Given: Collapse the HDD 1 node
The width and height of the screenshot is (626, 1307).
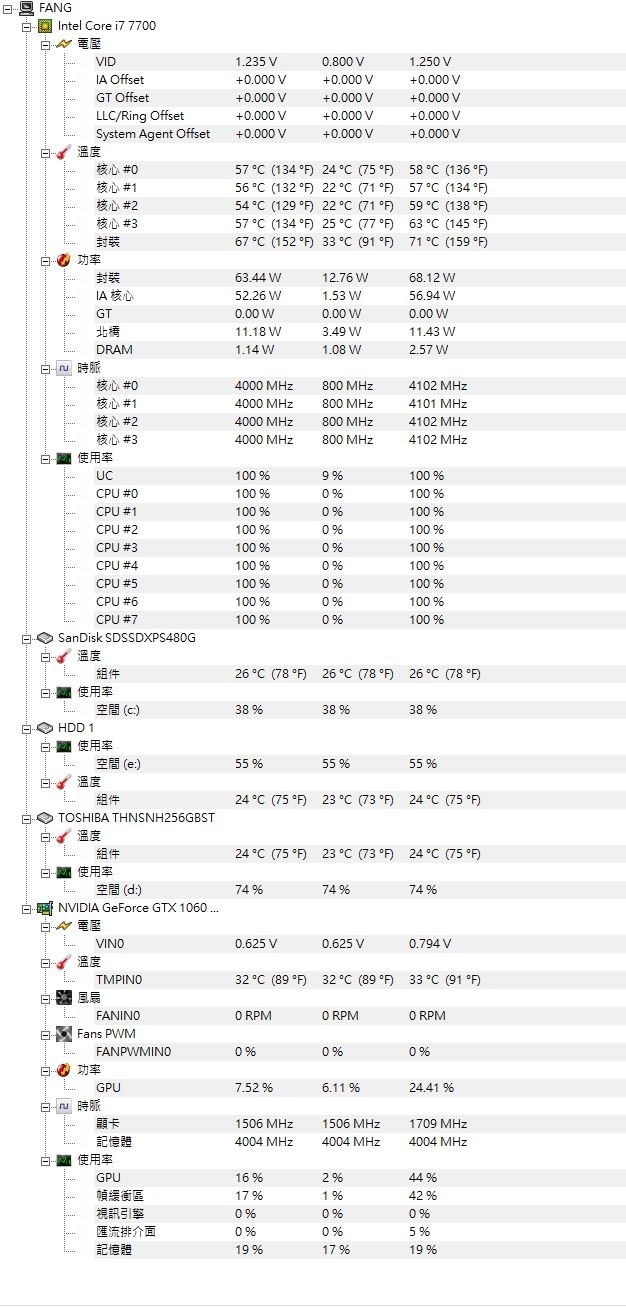Looking at the screenshot, I should pos(27,728).
